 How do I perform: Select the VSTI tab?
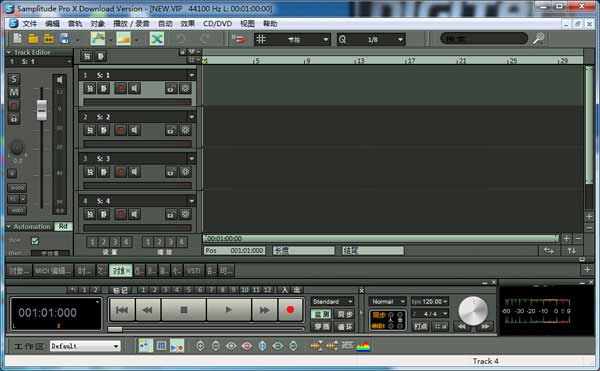193,271
